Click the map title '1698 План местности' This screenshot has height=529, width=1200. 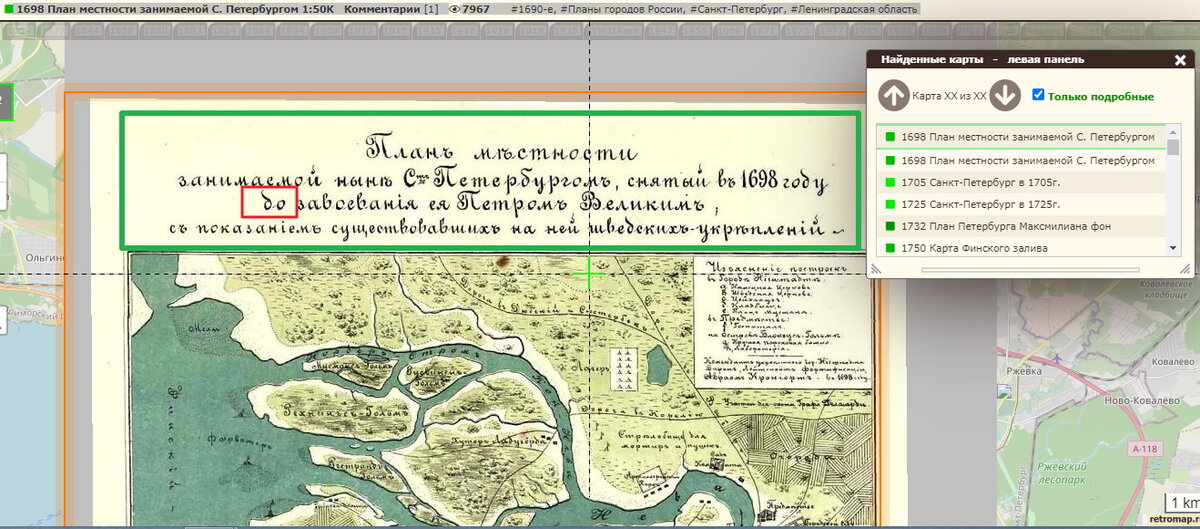pyautogui.click(x=176, y=9)
